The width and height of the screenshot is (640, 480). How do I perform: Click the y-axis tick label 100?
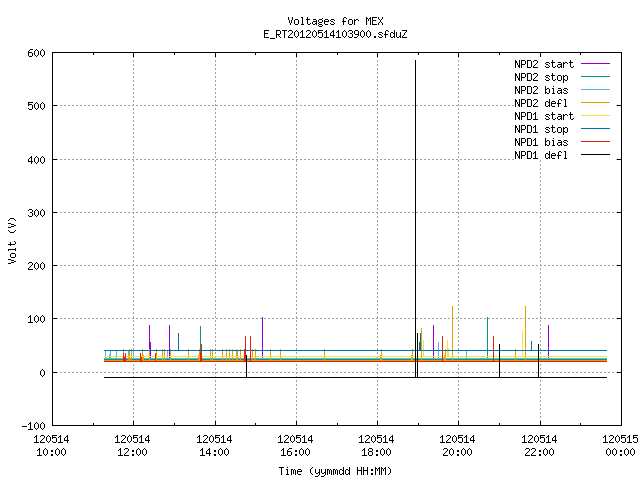36,319
